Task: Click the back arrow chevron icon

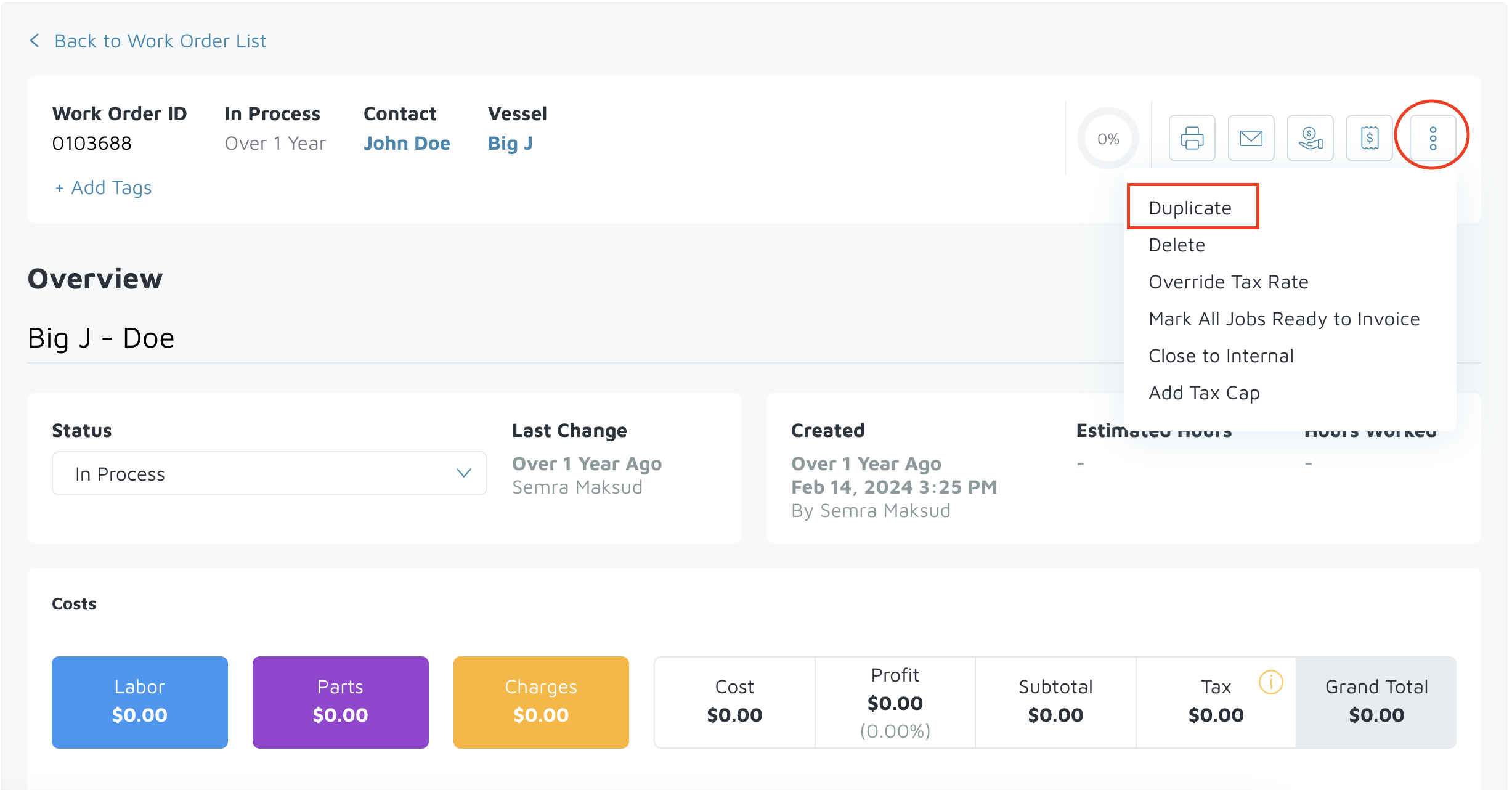Action: (35, 41)
